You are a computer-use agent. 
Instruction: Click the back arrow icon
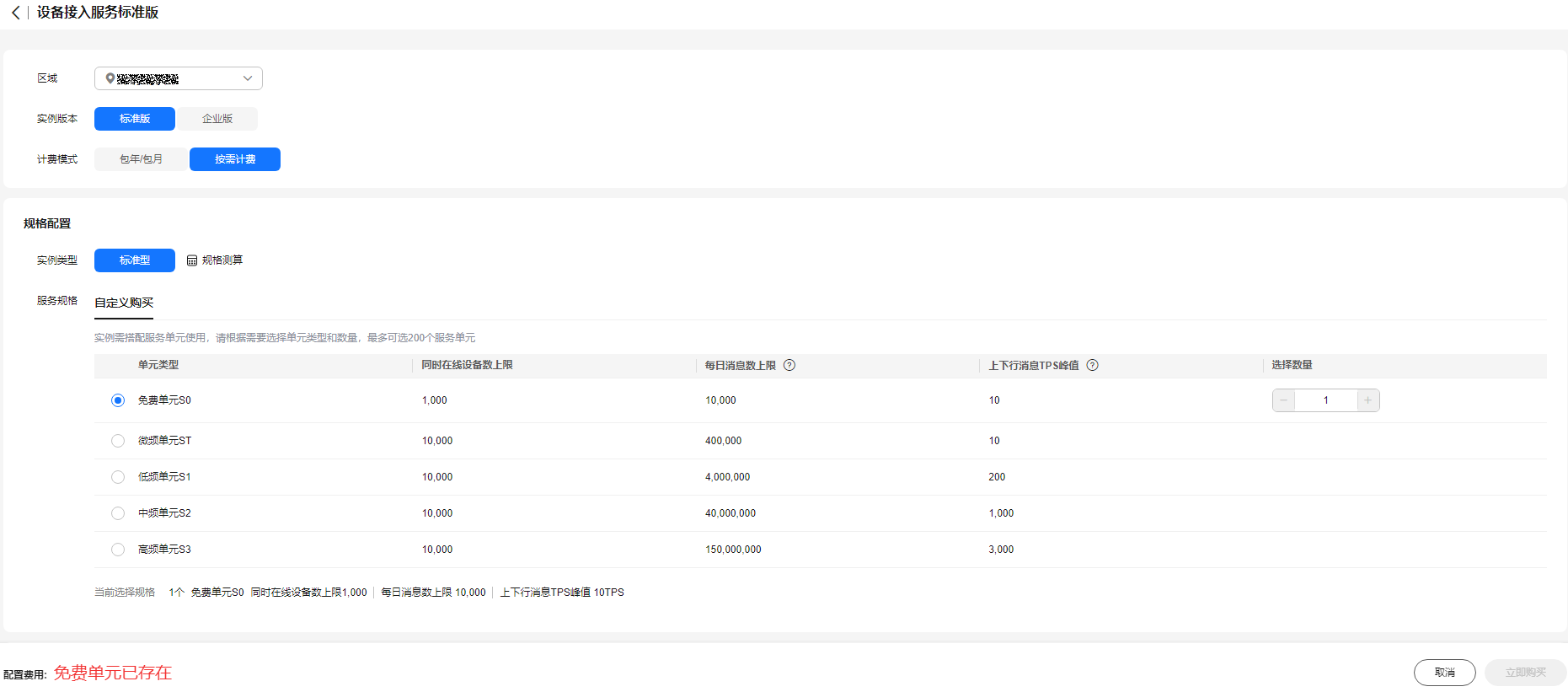pos(15,13)
